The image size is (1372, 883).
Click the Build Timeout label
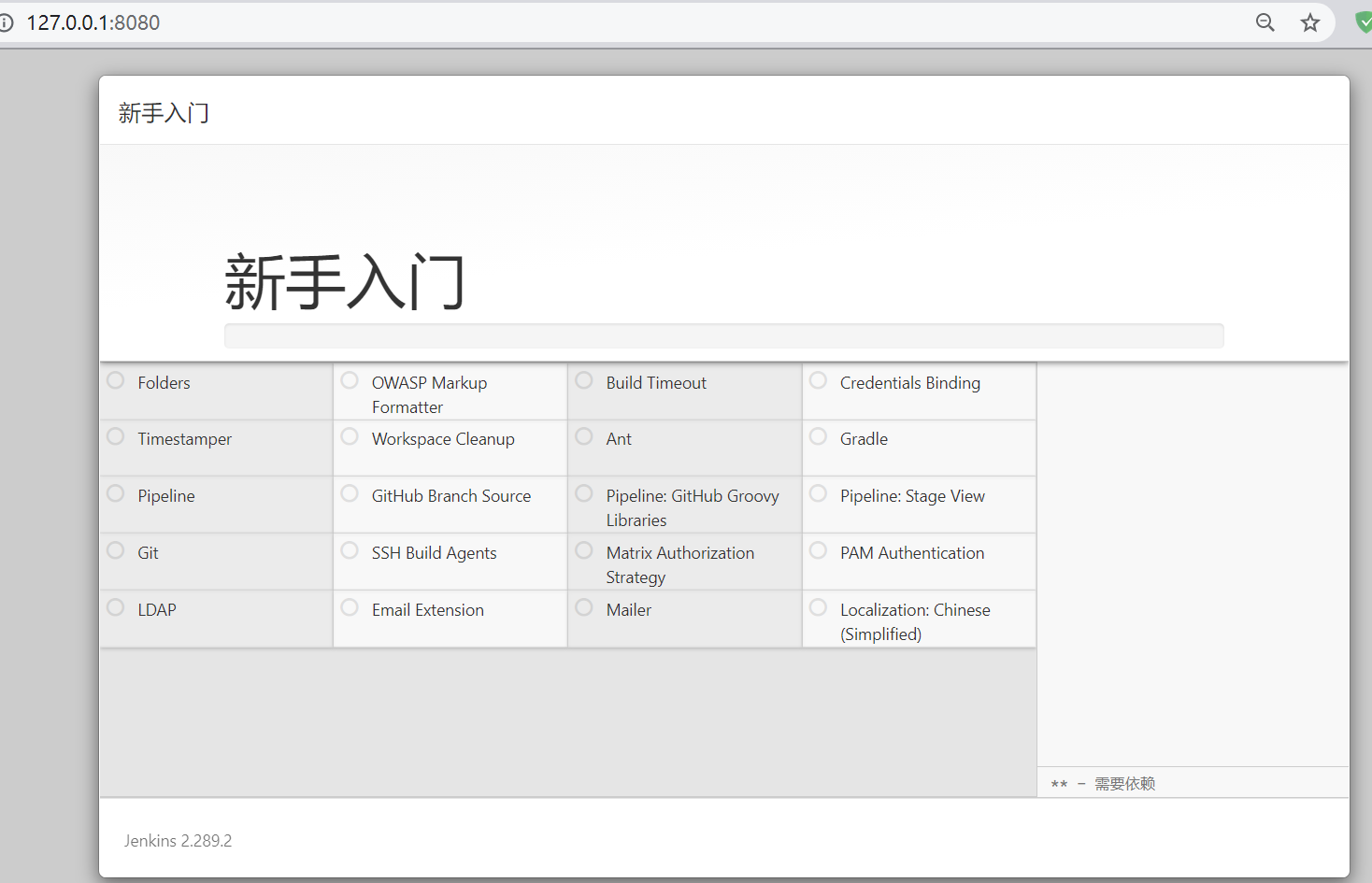[x=656, y=383]
